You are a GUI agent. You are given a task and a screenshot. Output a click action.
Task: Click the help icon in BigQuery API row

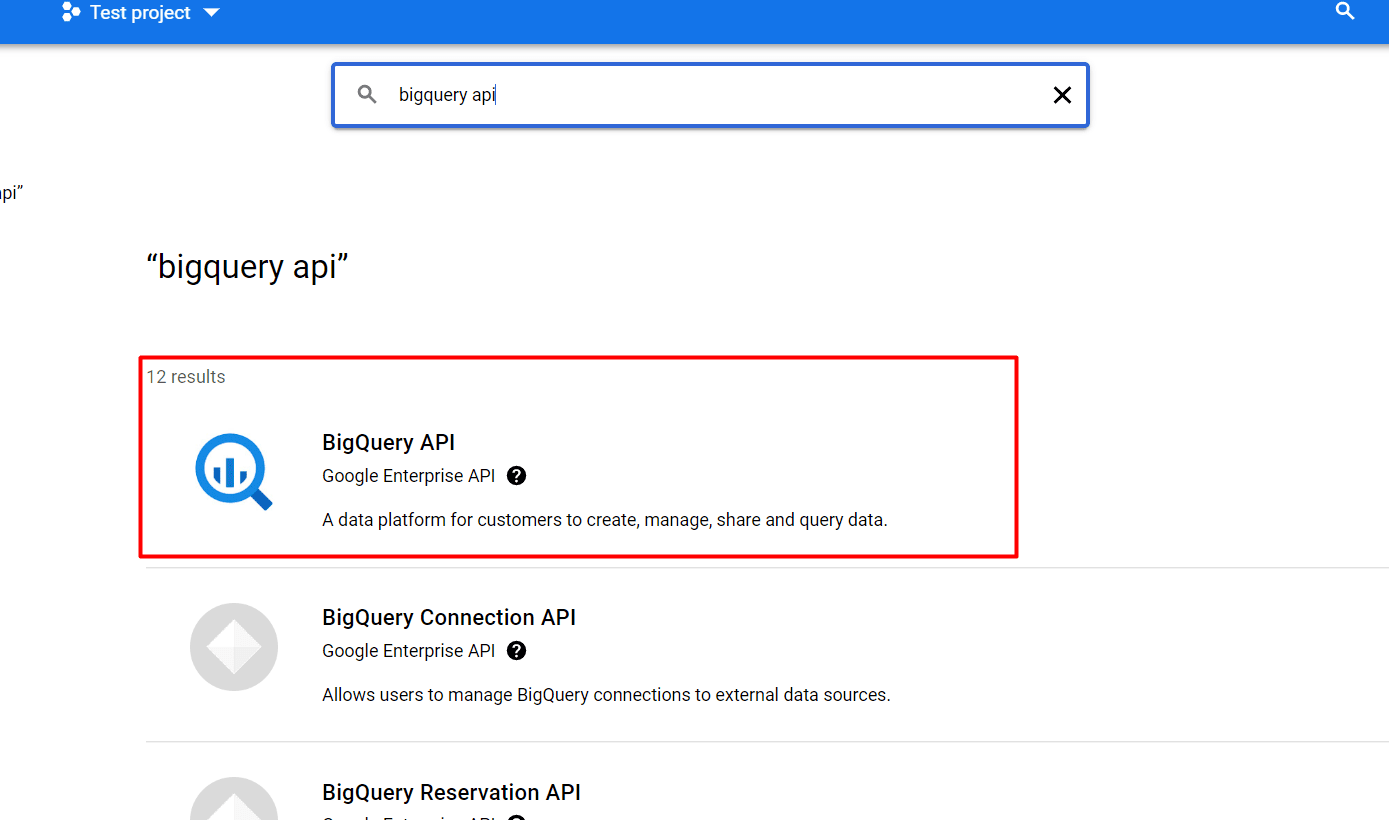pos(516,476)
